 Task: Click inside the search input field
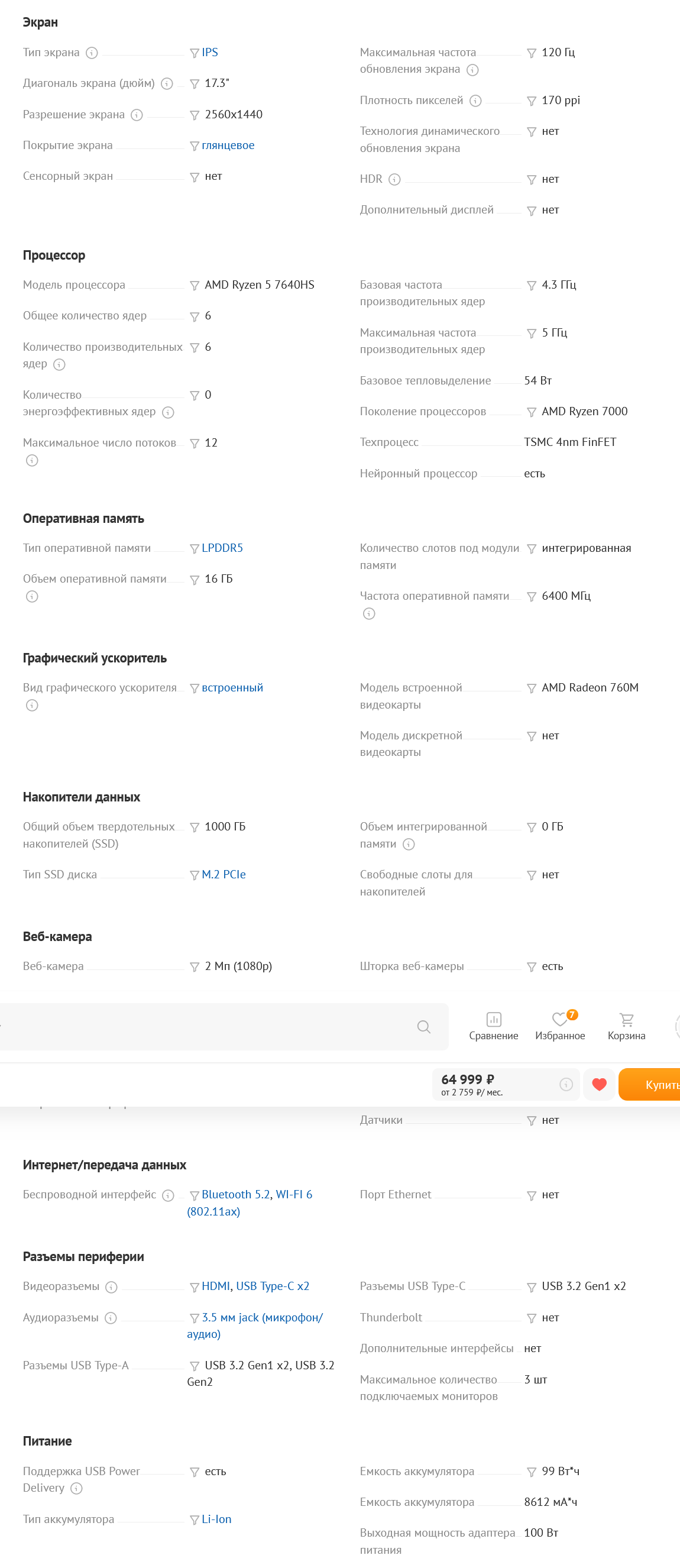coord(207,1027)
